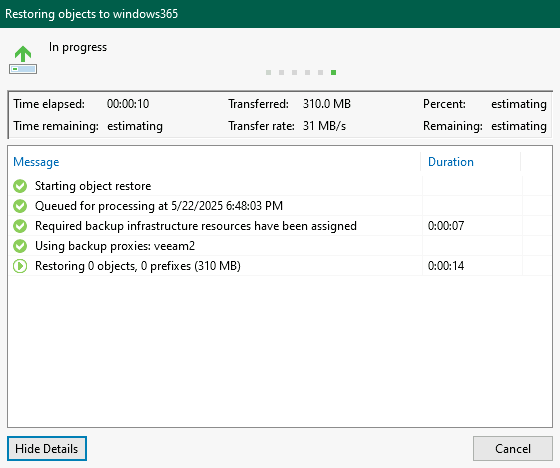Screen dimensions: 560x468
Task: Select the Using backup proxies veeam2 row
Action: tap(280, 246)
